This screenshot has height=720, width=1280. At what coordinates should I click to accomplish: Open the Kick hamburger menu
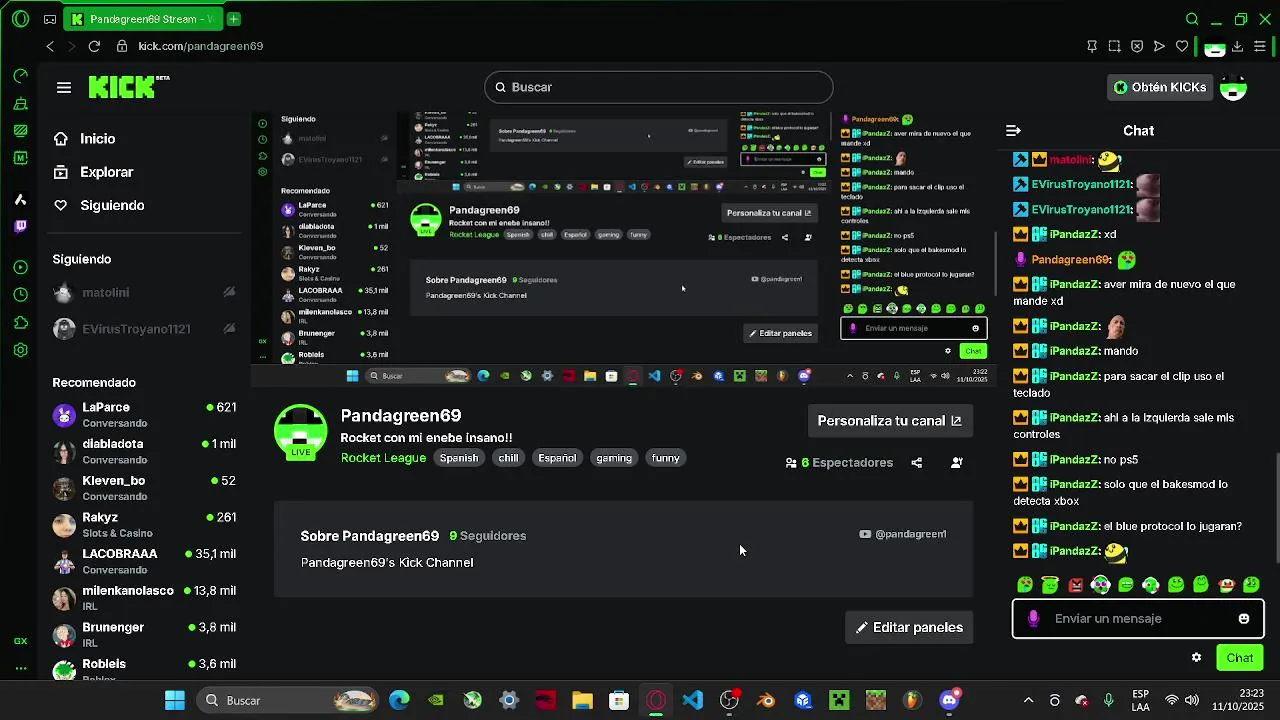click(64, 88)
